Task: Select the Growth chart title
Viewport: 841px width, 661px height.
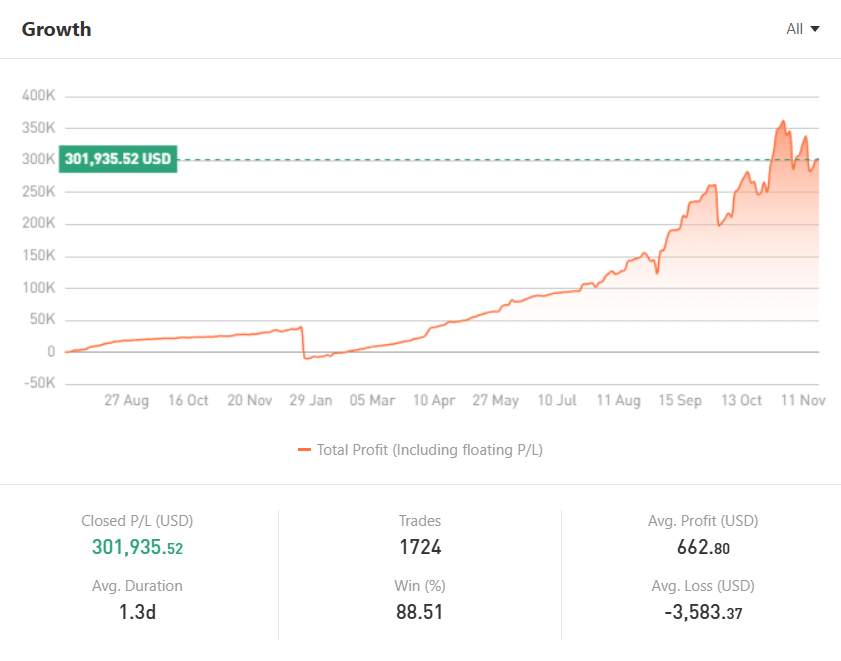Action: point(56,29)
